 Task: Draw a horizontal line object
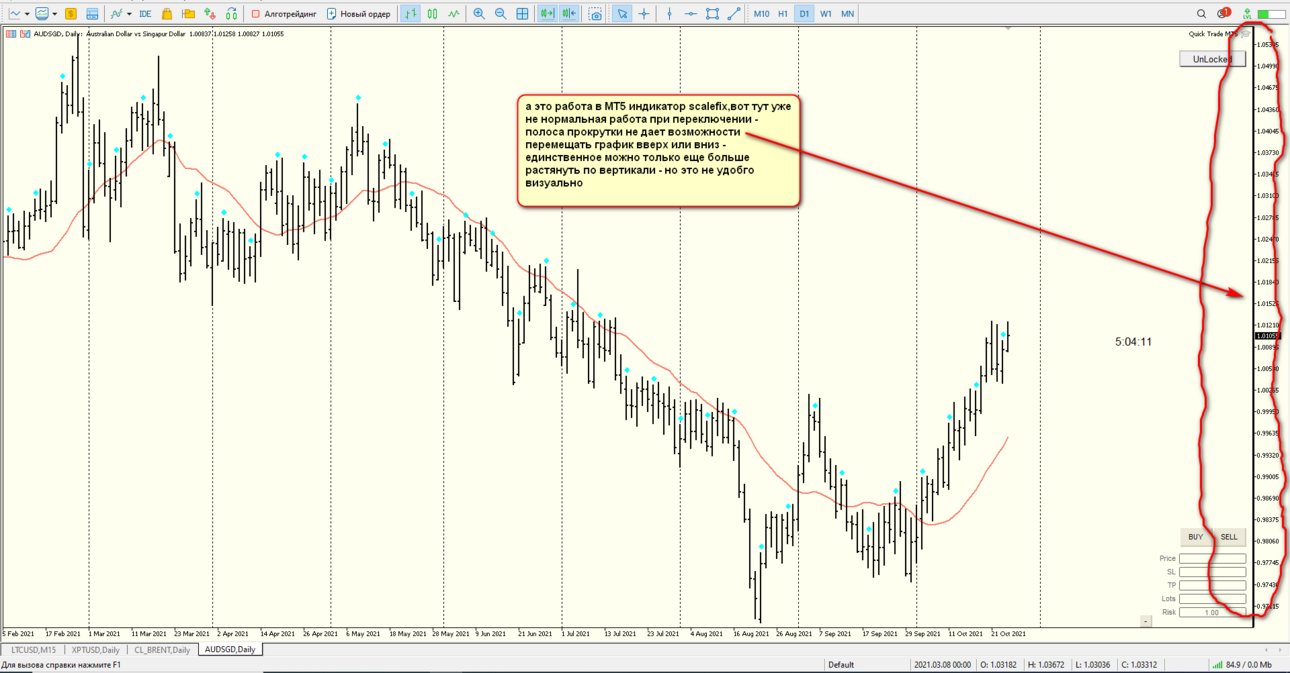pos(691,14)
